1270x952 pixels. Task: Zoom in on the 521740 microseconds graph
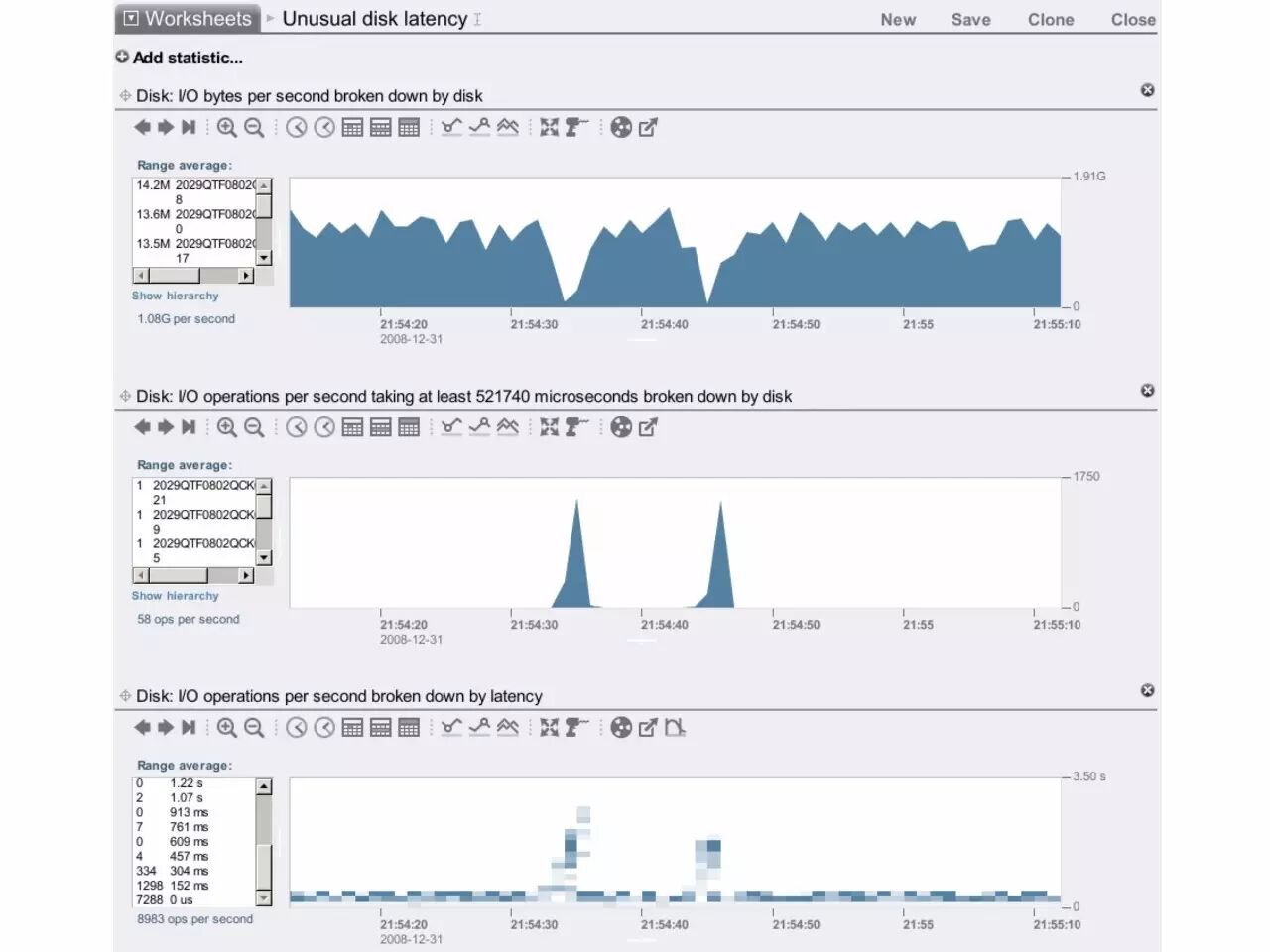[226, 427]
